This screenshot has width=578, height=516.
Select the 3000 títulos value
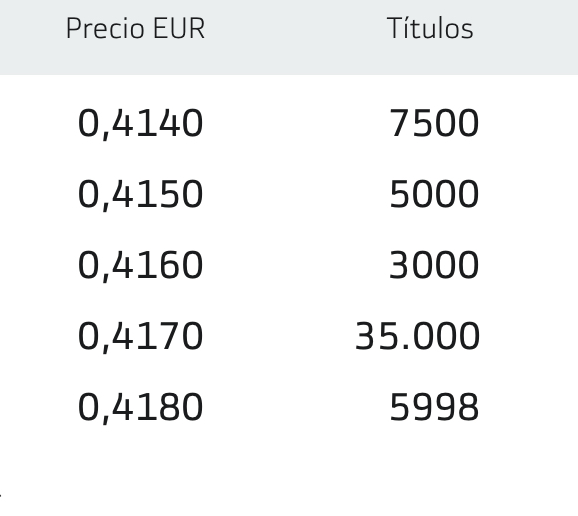point(434,265)
